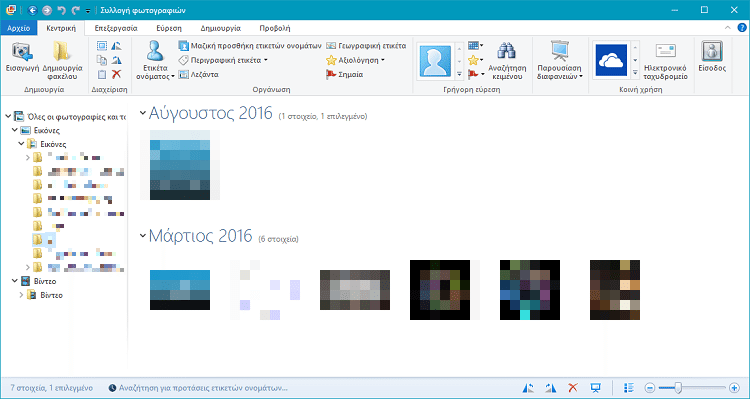Rotate left using the ribbon Διαχείριση icon
This screenshot has width=750, height=399.
click(116, 46)
